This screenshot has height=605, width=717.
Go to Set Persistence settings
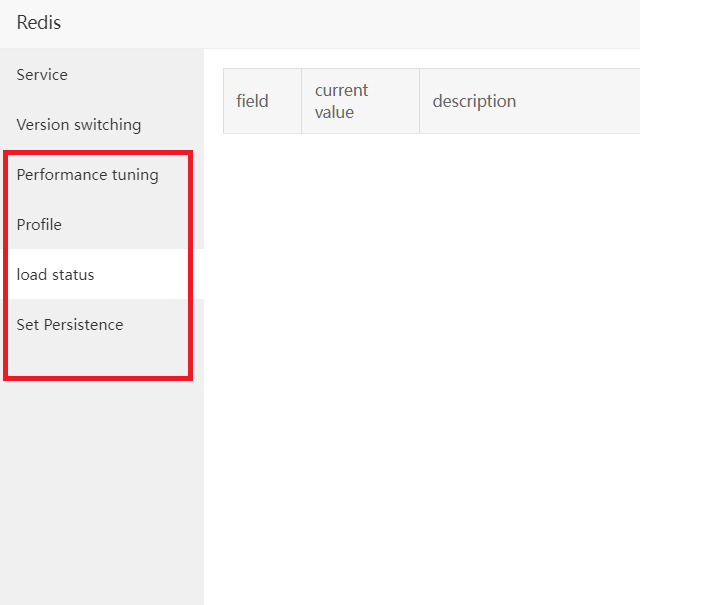click(x=70, y=325)
